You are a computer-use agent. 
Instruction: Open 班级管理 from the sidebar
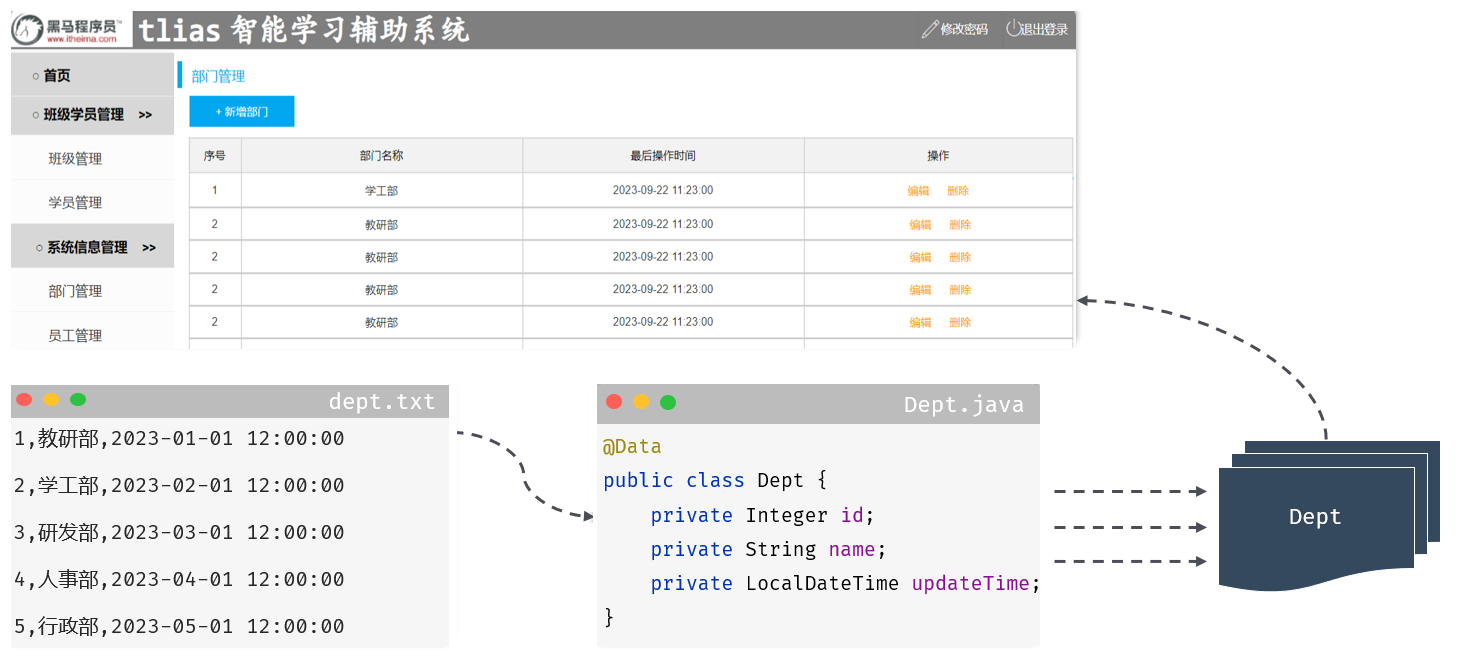coord(75,159)
